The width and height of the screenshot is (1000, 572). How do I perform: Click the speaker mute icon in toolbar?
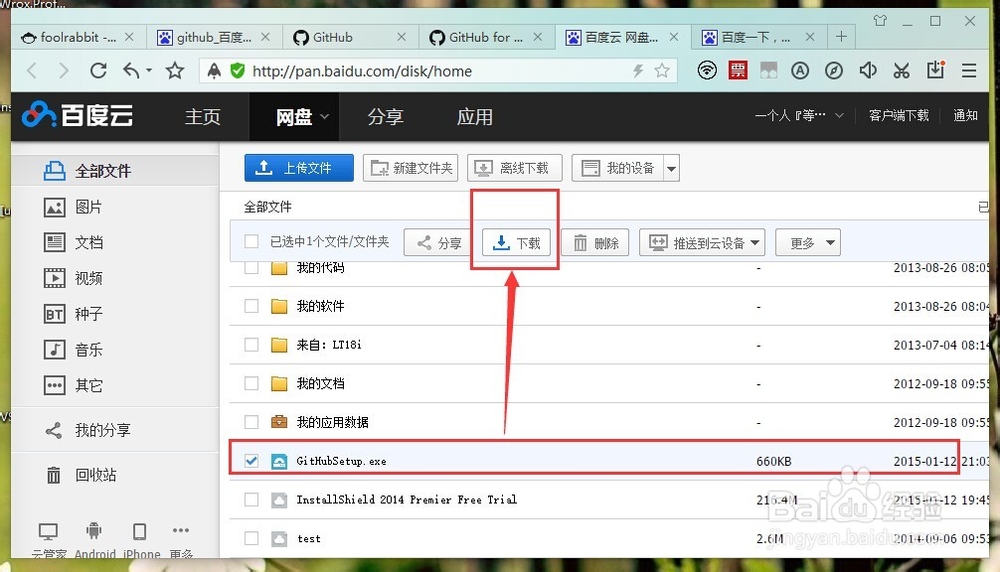coord(868,70)
